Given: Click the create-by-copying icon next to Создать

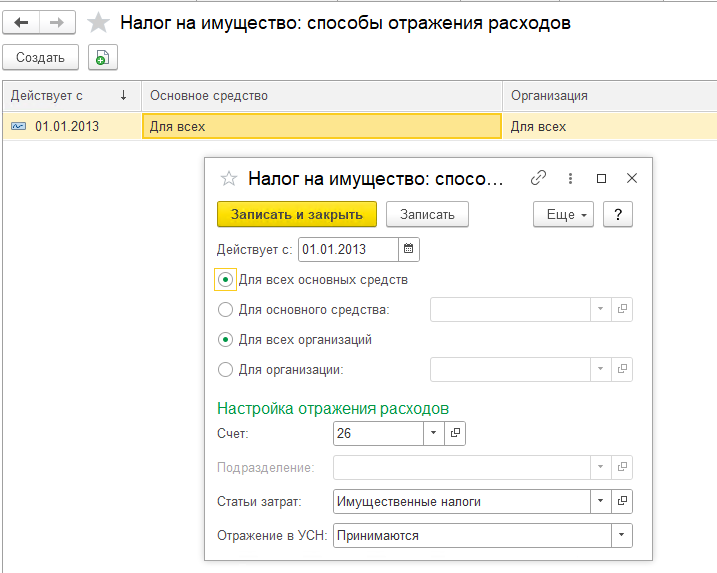Looking at the screenshot, I should (x=103, y=58).
